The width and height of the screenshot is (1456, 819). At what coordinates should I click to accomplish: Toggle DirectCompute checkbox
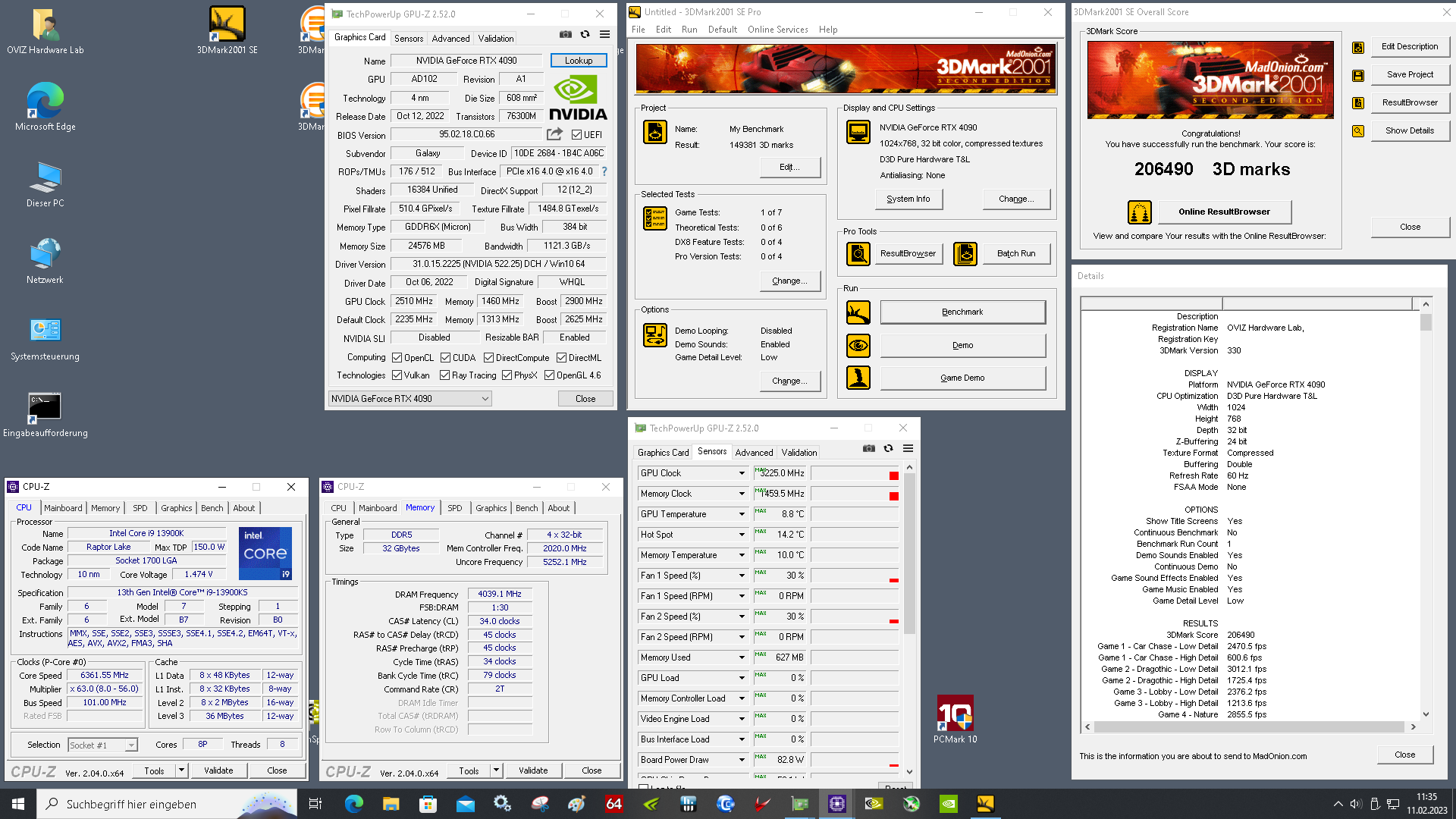[x=488, y=358]
